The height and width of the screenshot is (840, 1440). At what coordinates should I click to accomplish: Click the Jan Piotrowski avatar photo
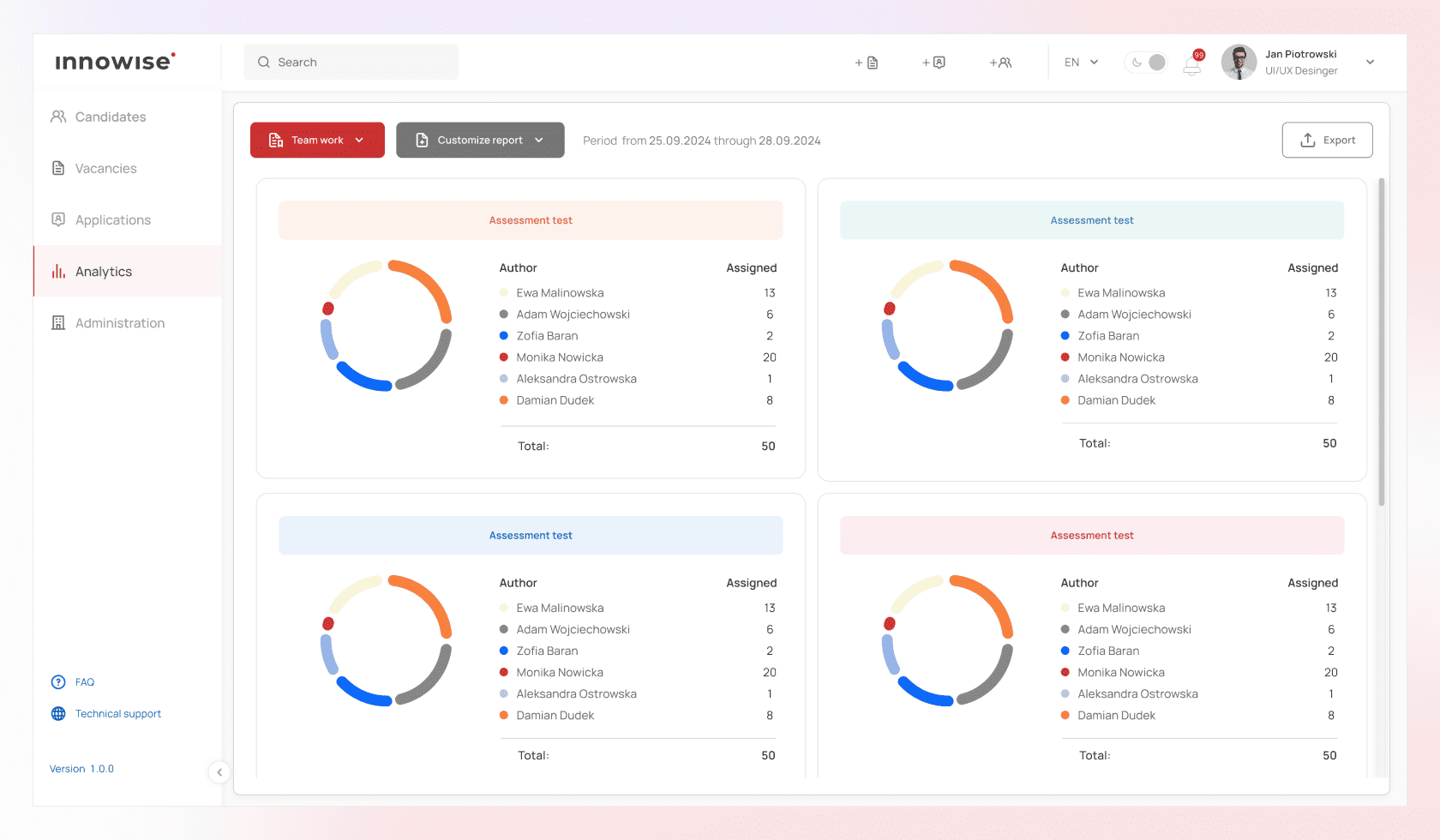1239,63
